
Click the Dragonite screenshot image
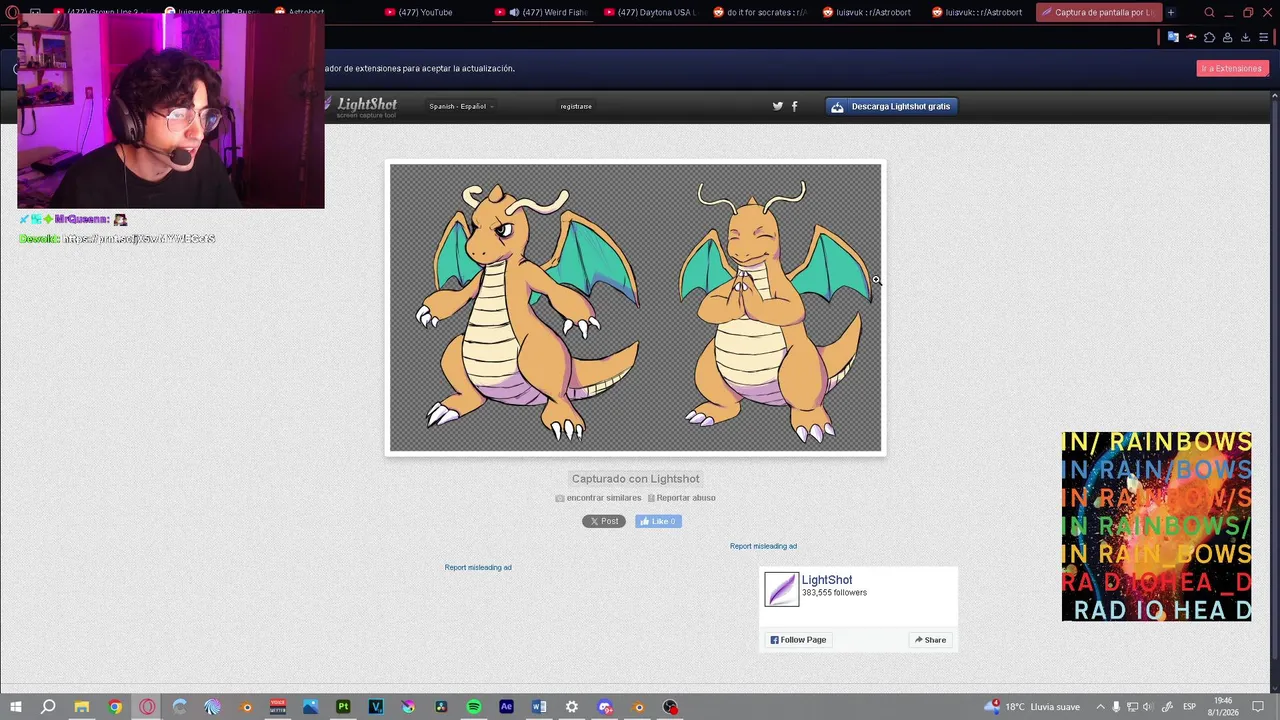[x=636, y=308]
